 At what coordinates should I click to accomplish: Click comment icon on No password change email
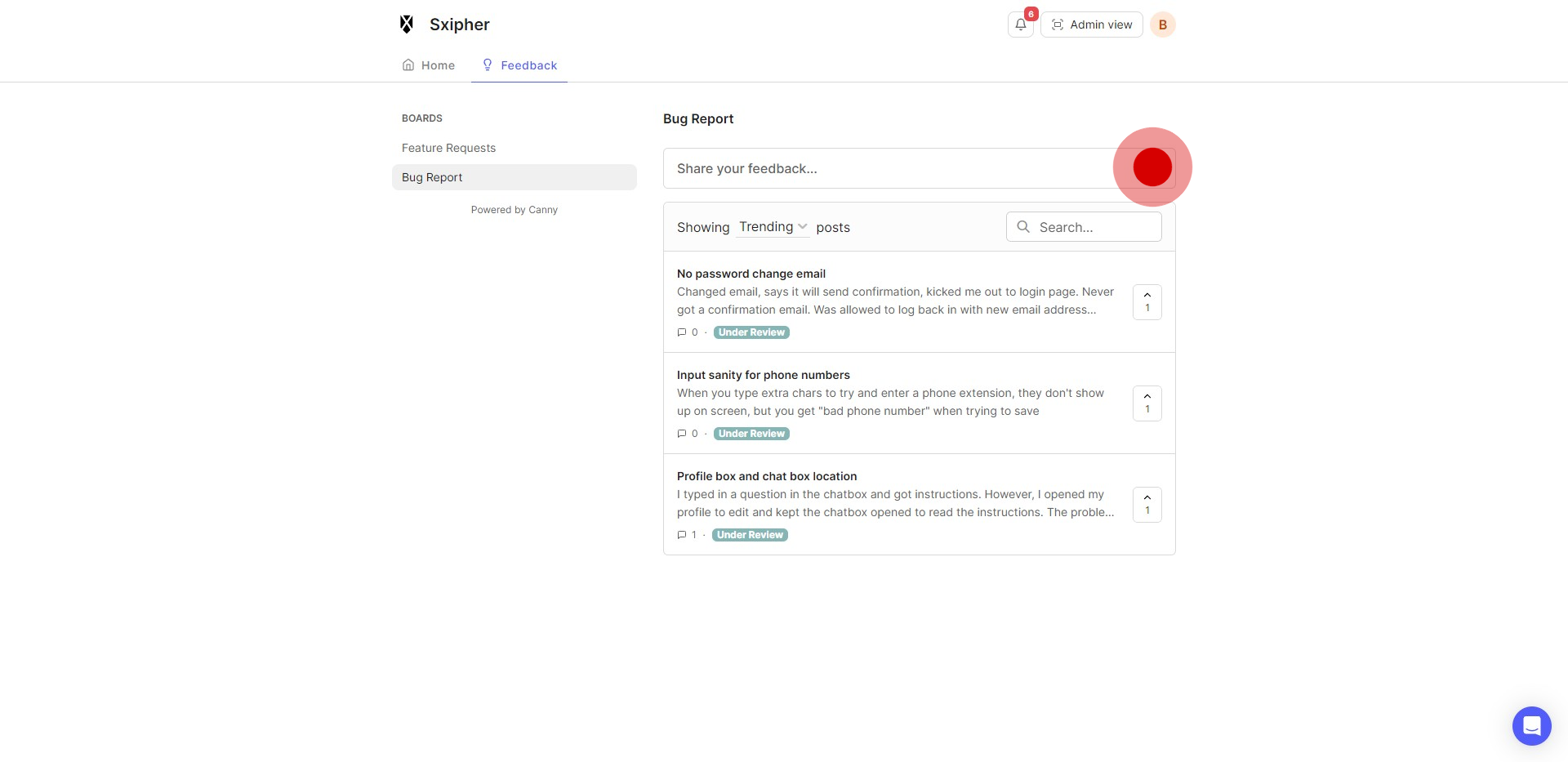[682, 332]
